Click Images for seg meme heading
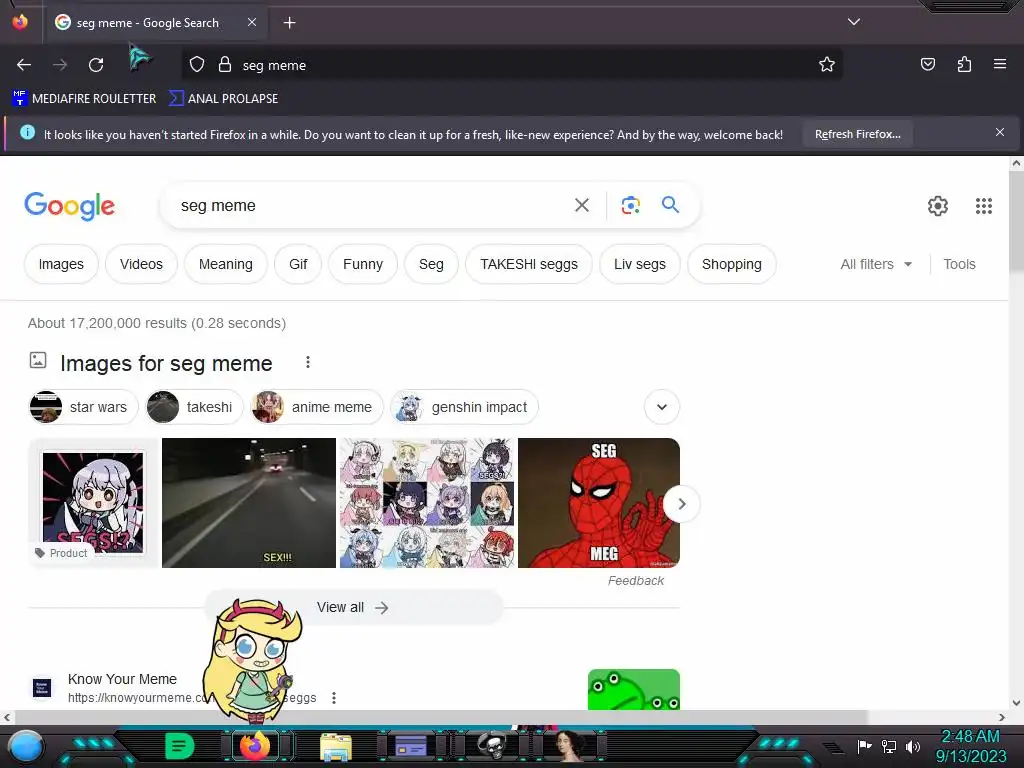The image size is (1024, 768). click(x=166, y=363)
